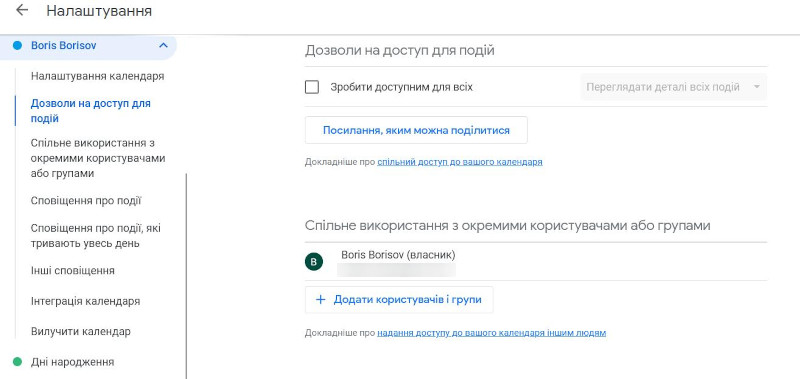Open надання доступу до вашого календаря link
Viewport: 800px width, 379px height.
tap(492, 333)
